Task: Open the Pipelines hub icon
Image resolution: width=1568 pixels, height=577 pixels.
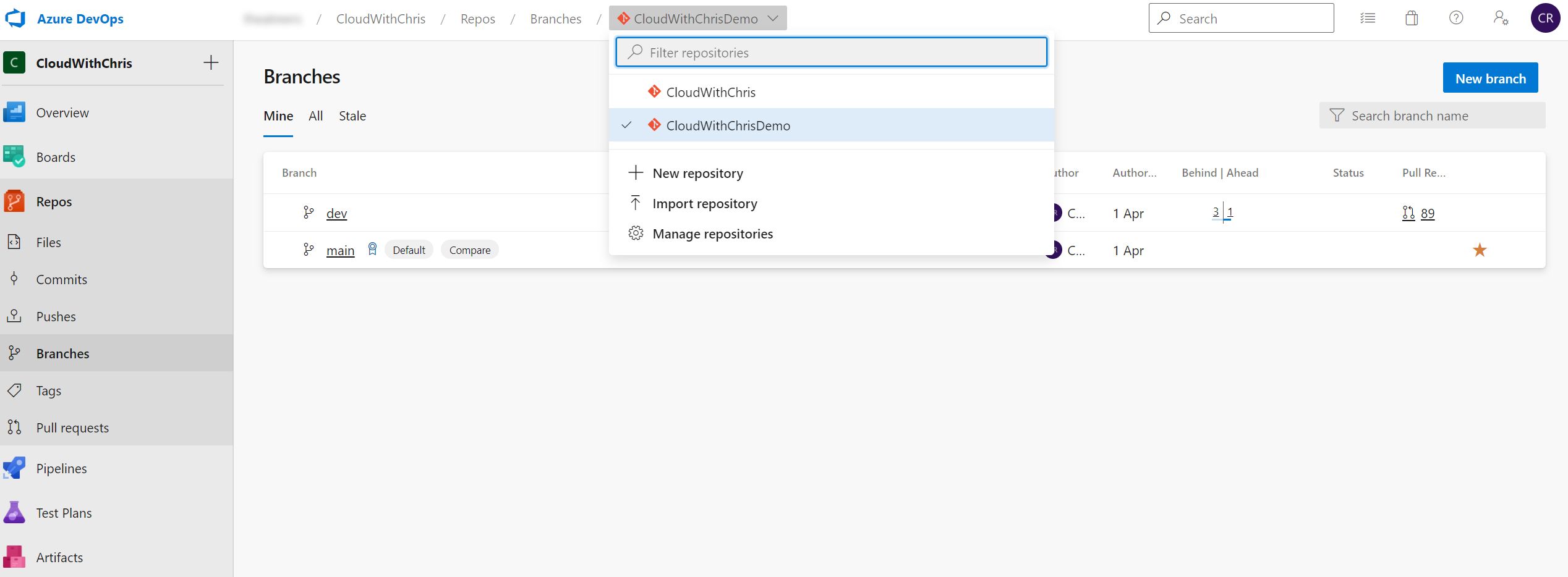Action: point(14,468)
